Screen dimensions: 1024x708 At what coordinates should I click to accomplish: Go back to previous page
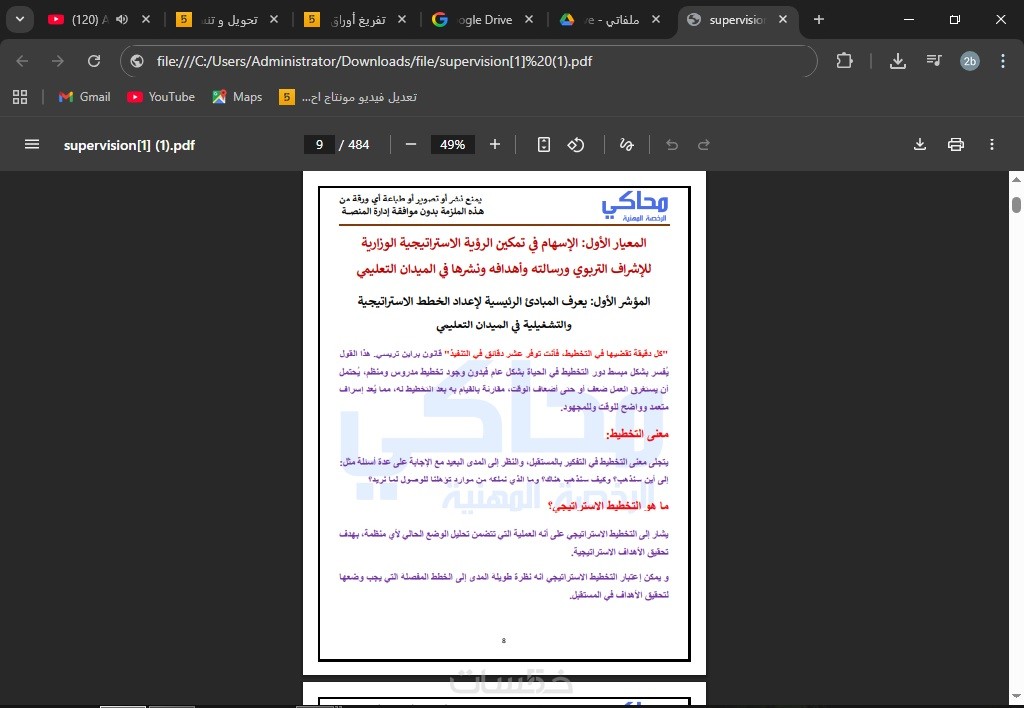(22, 61)
